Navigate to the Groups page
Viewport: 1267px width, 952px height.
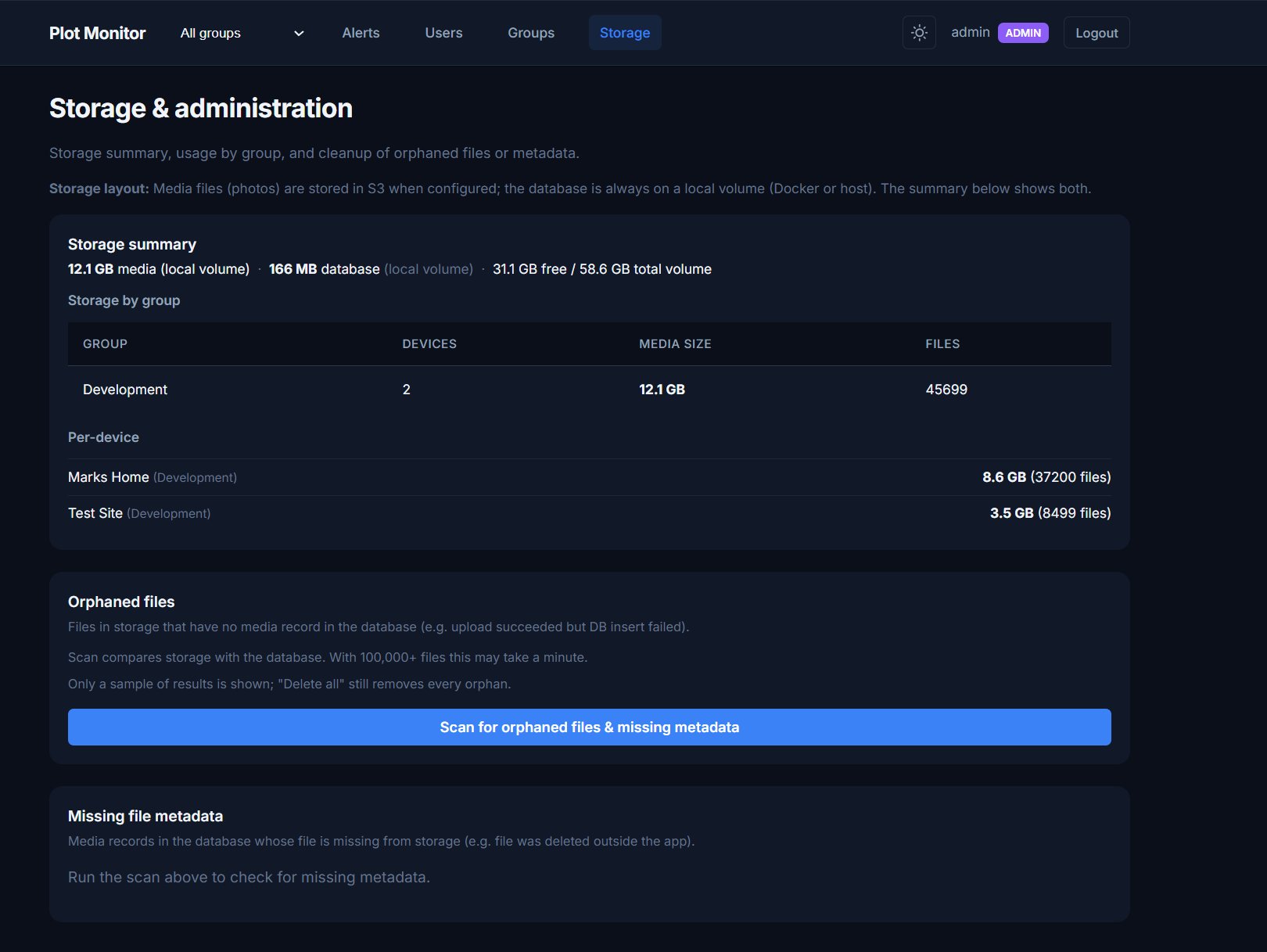[x=531, y=33]
